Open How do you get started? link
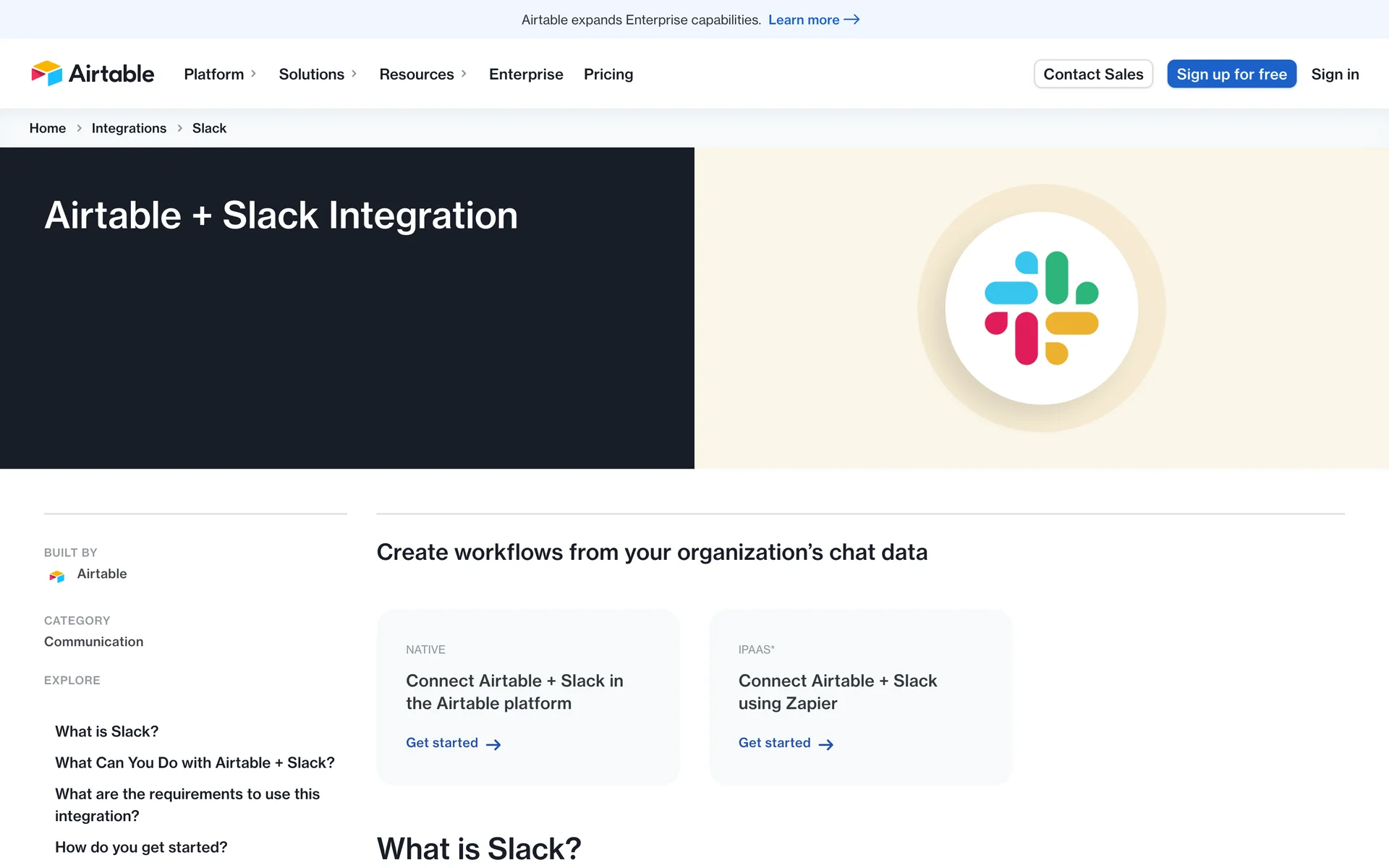Viewport: 1389px width, 868px height. (141, 847)
